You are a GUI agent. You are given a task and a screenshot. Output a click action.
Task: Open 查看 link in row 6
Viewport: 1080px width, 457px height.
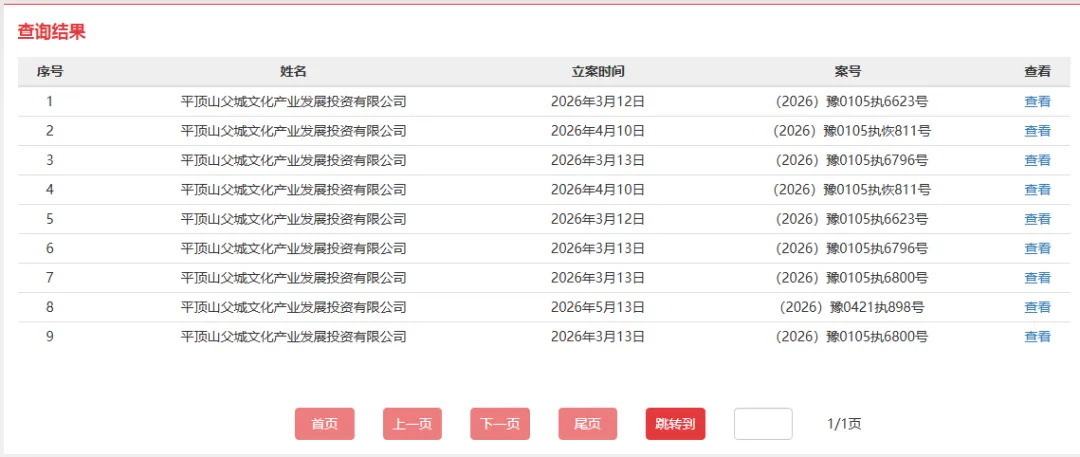1037,248
